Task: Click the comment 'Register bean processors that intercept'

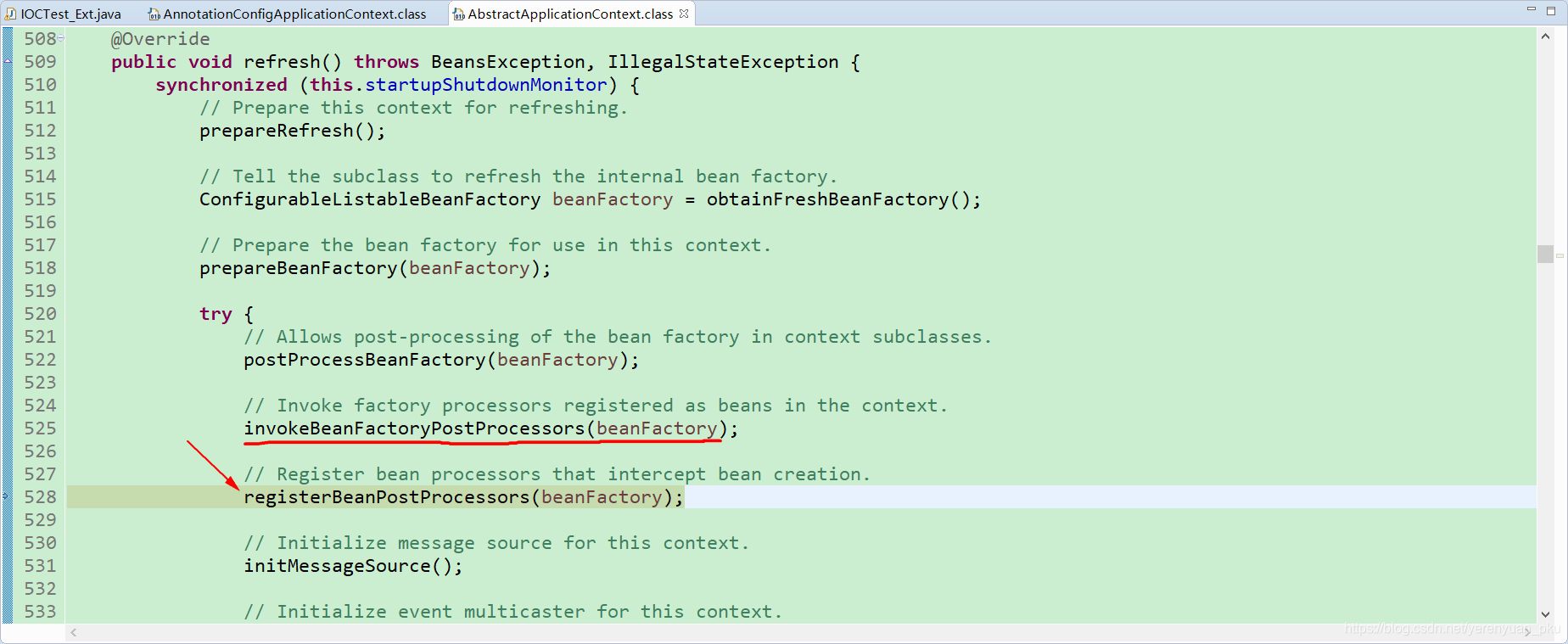Action: (557, 474)
